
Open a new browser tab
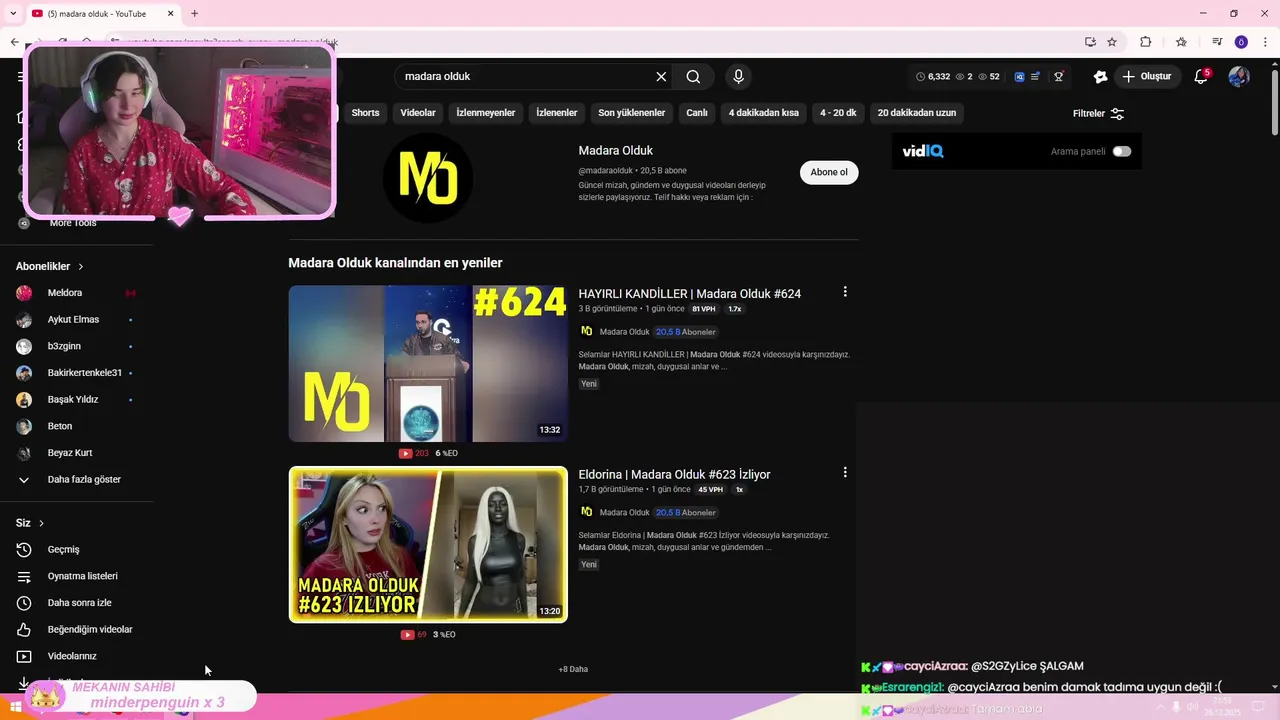[x=194, y=13]
